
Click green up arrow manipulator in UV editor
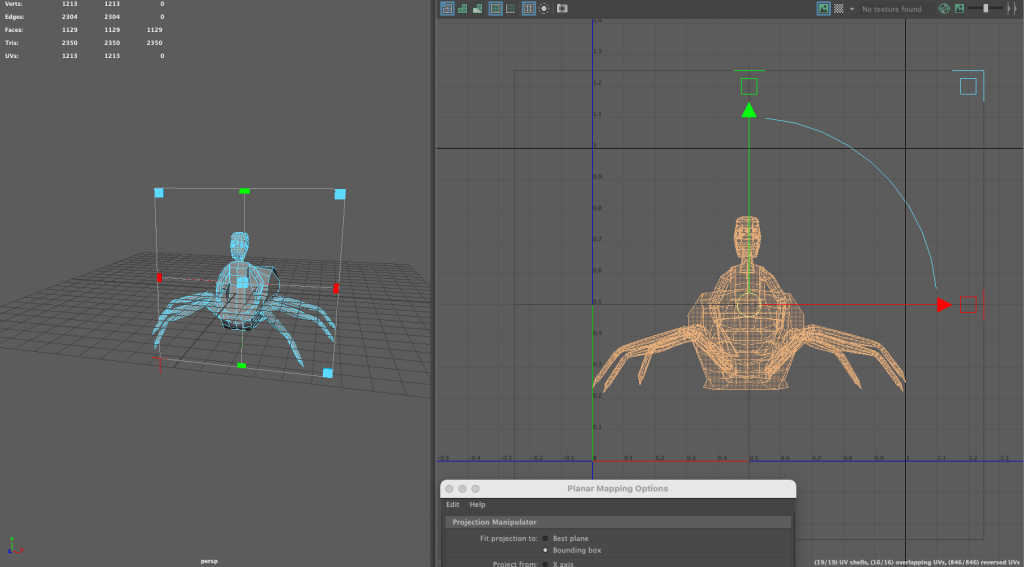(x=749, y=110)
